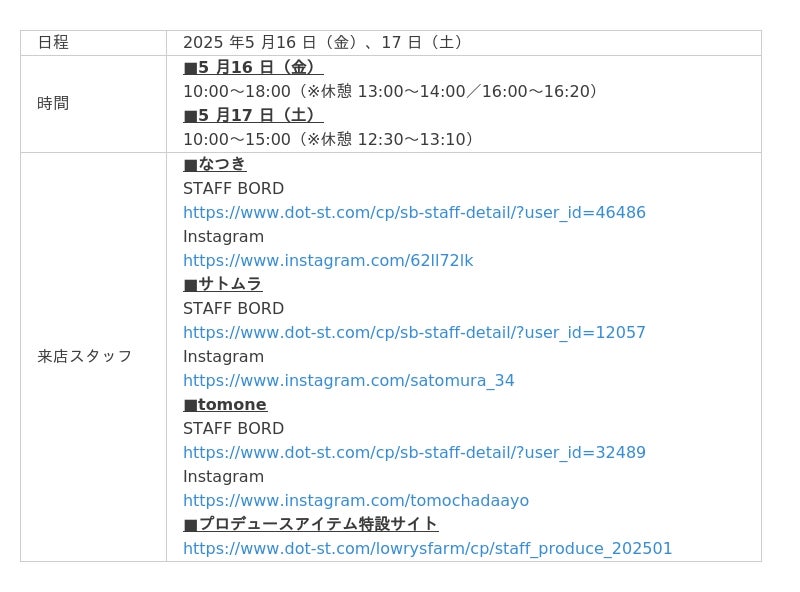Image resolution: width=800 pixels, height=592 pixels.
Task: Click the 来店スタッフ row label cell
Action: pos(93,357)
